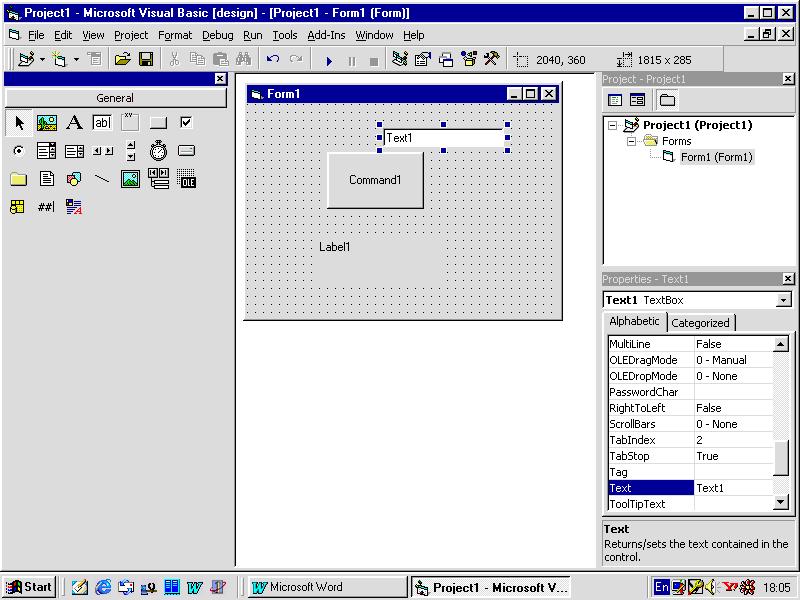Select the Label1 control on the form
Image resolution: width=800 pixels, height=600 pixels.
tap(377, 262)
